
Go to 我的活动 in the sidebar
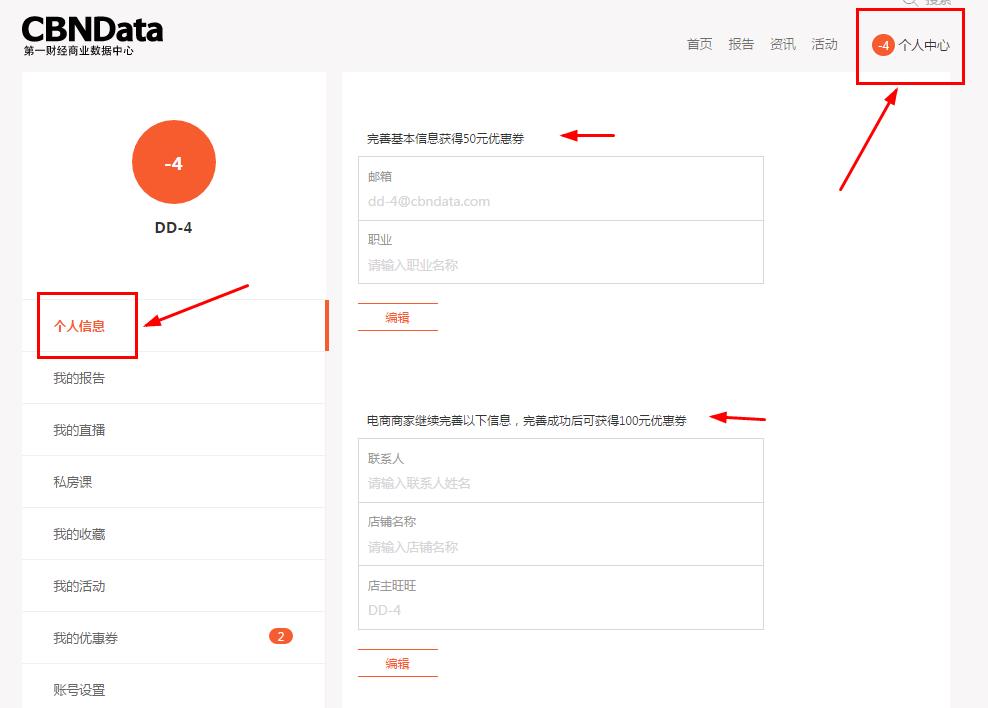[79, 586]
